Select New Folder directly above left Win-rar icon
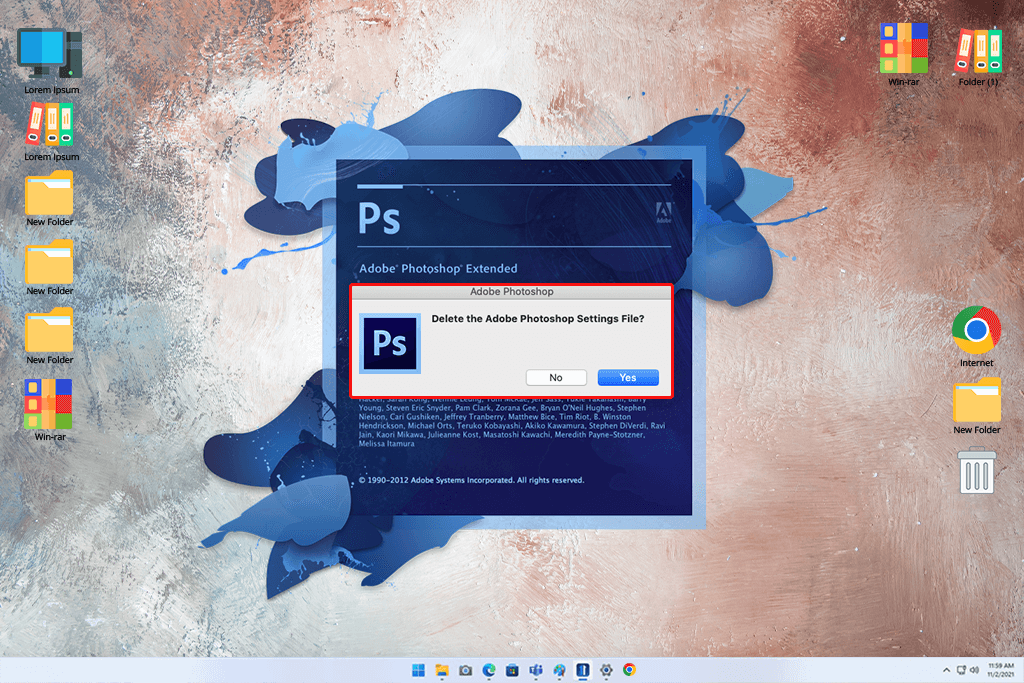This screenshot has width=1024, height=683. [50, 336]
